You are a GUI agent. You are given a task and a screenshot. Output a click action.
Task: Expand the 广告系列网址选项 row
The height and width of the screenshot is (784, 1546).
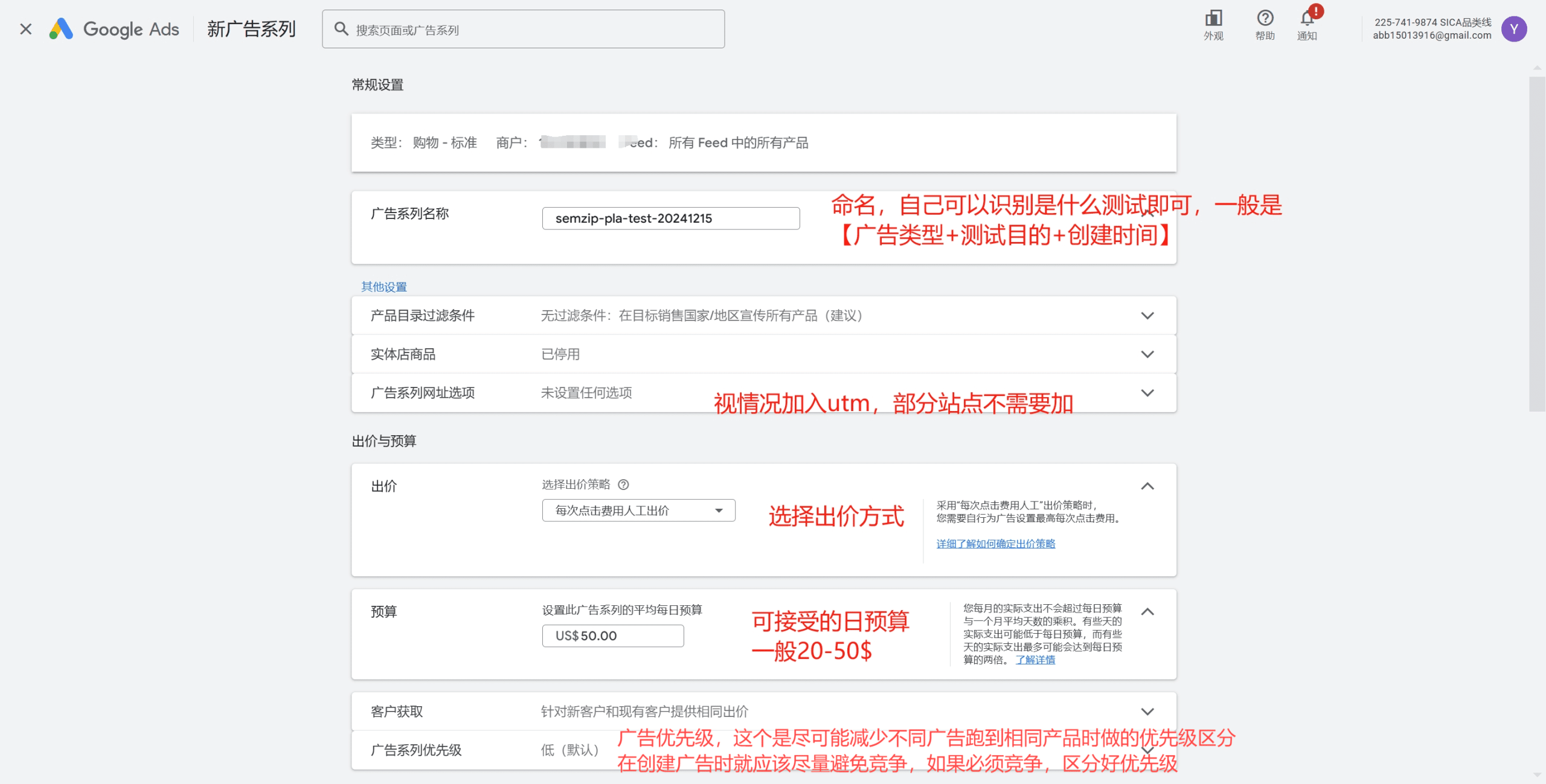click(764, 393)
